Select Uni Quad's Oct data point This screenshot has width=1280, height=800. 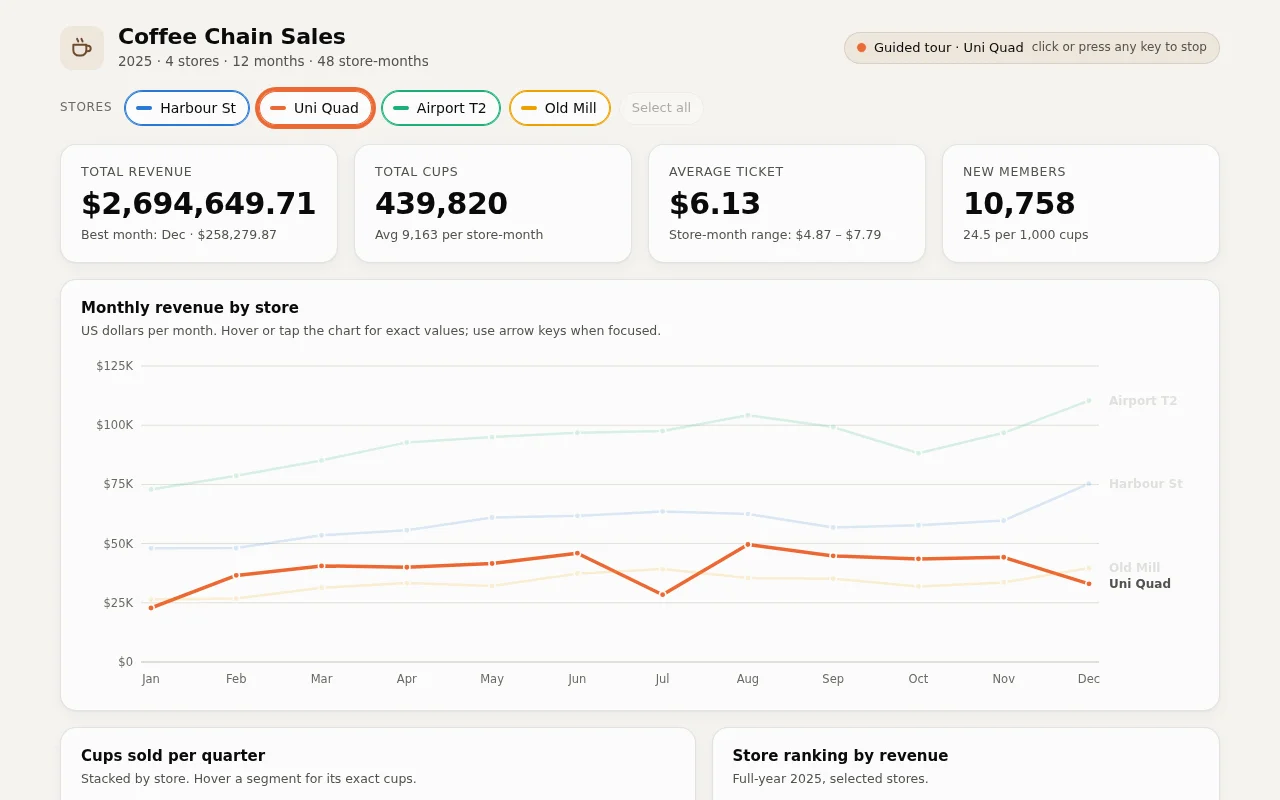click(x=918, y=559)
